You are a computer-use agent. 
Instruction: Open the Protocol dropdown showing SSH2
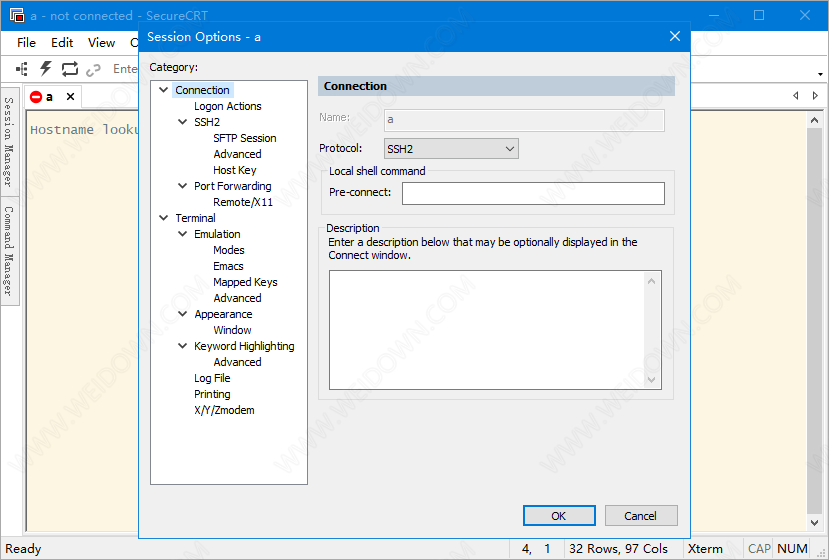pos(451,149)
